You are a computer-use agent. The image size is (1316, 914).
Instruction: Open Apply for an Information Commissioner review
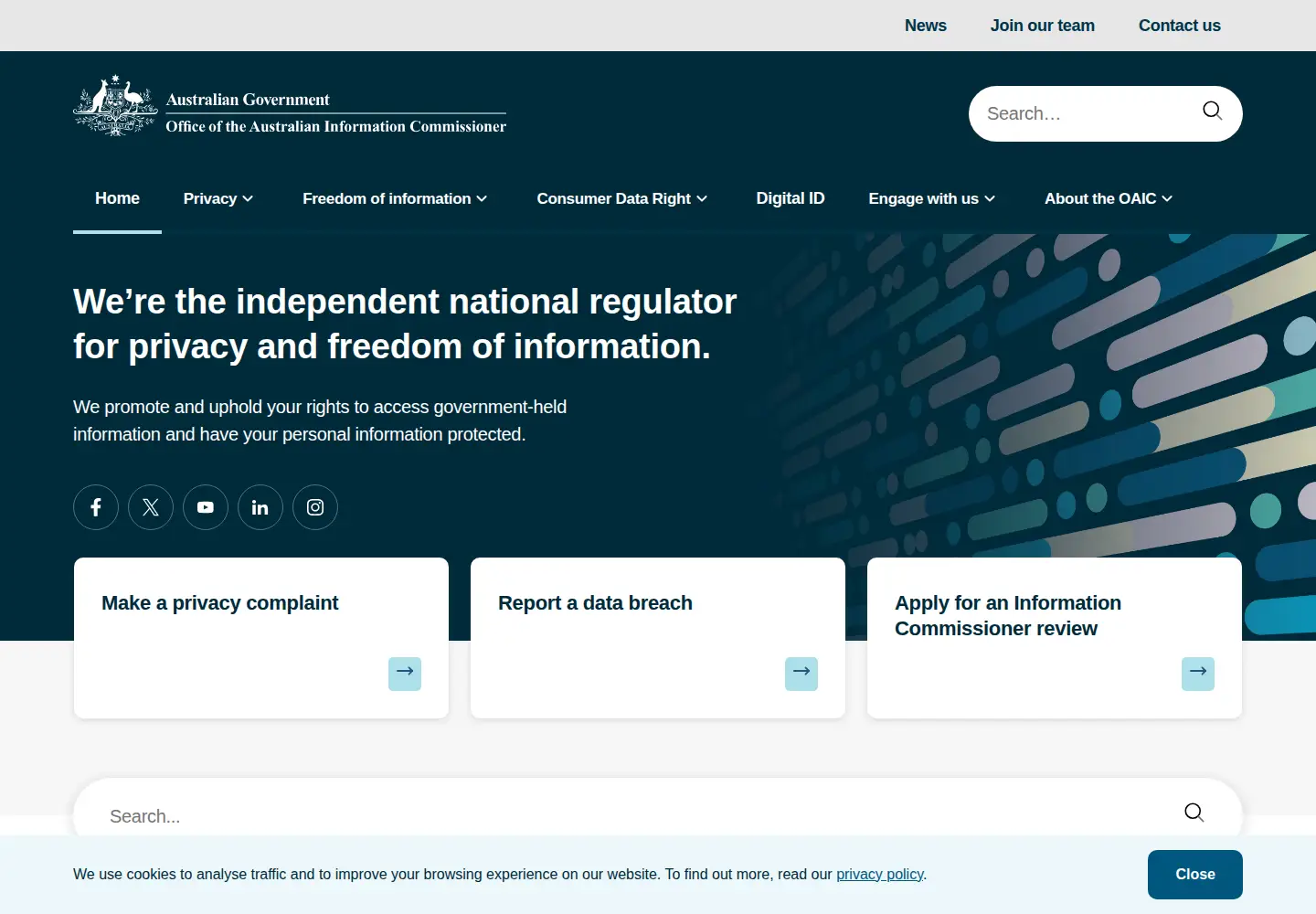(x=1055, y=638)
